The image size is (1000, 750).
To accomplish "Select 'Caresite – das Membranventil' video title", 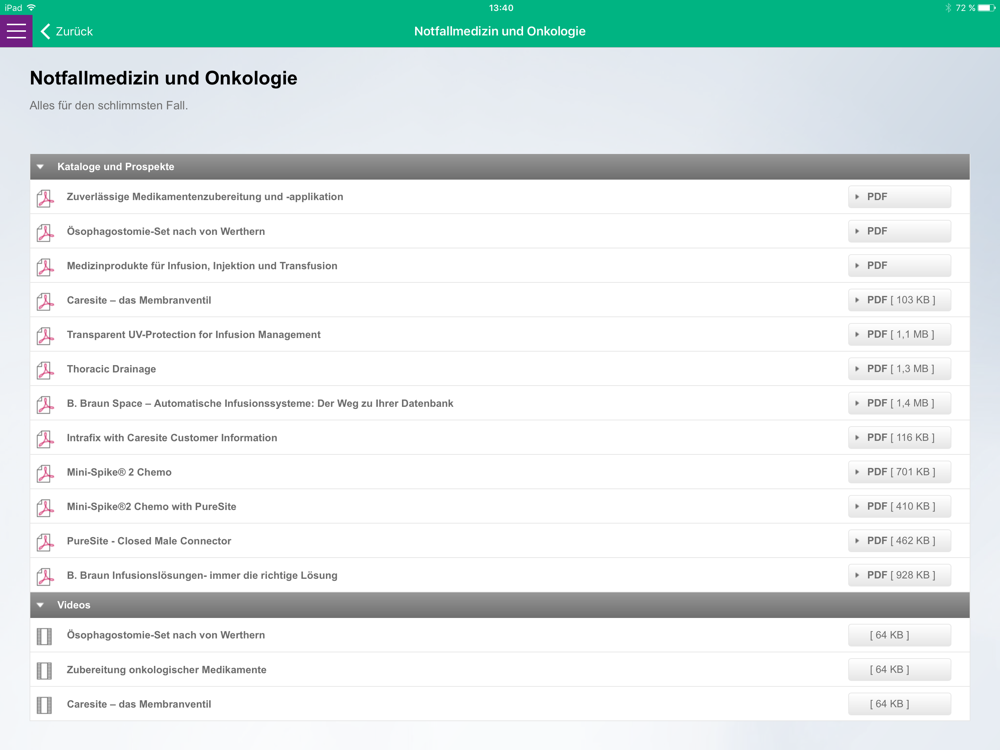I will tap(139, 704).
